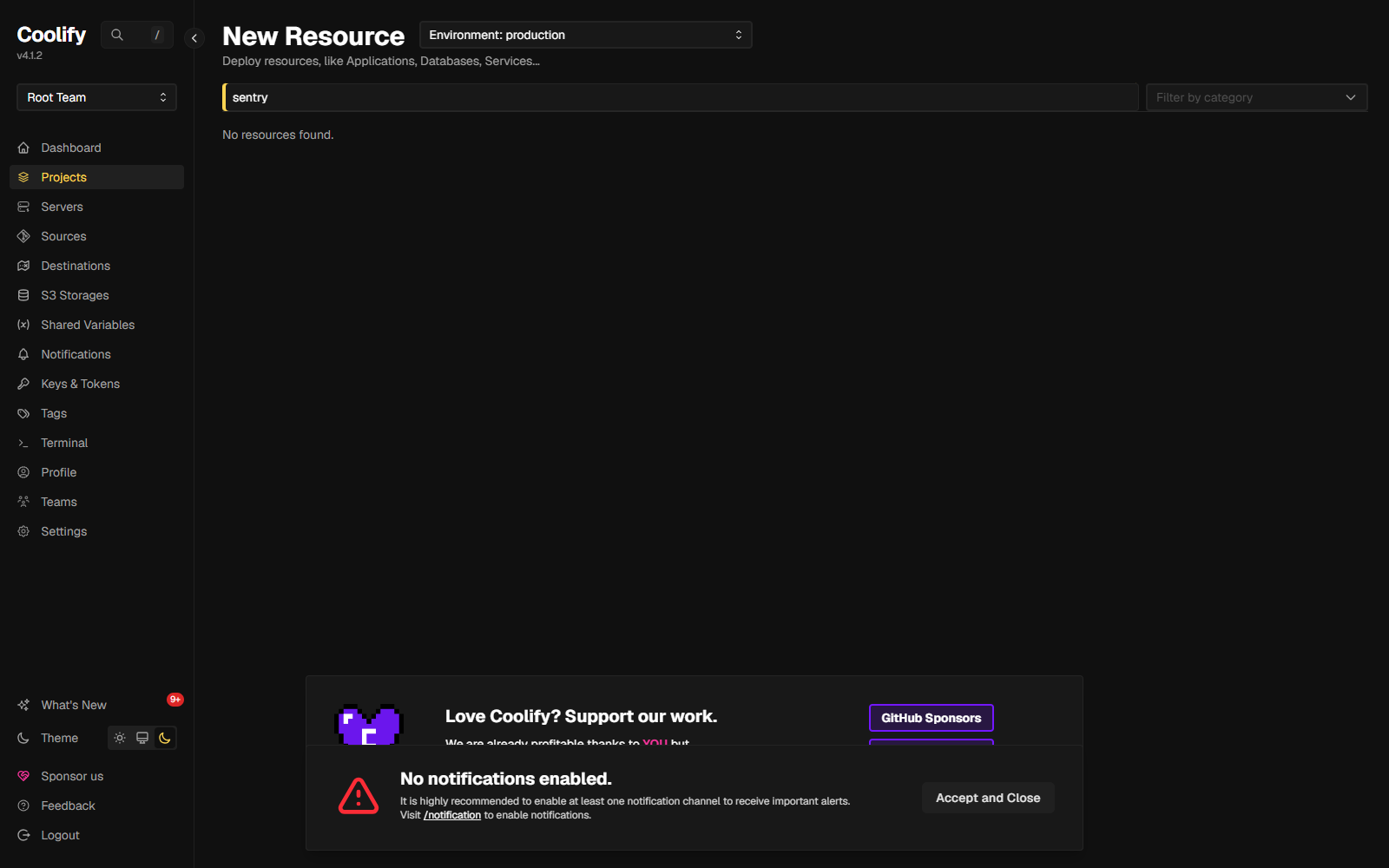Click the version v4.1.2 label

click(x=30, y=56)
